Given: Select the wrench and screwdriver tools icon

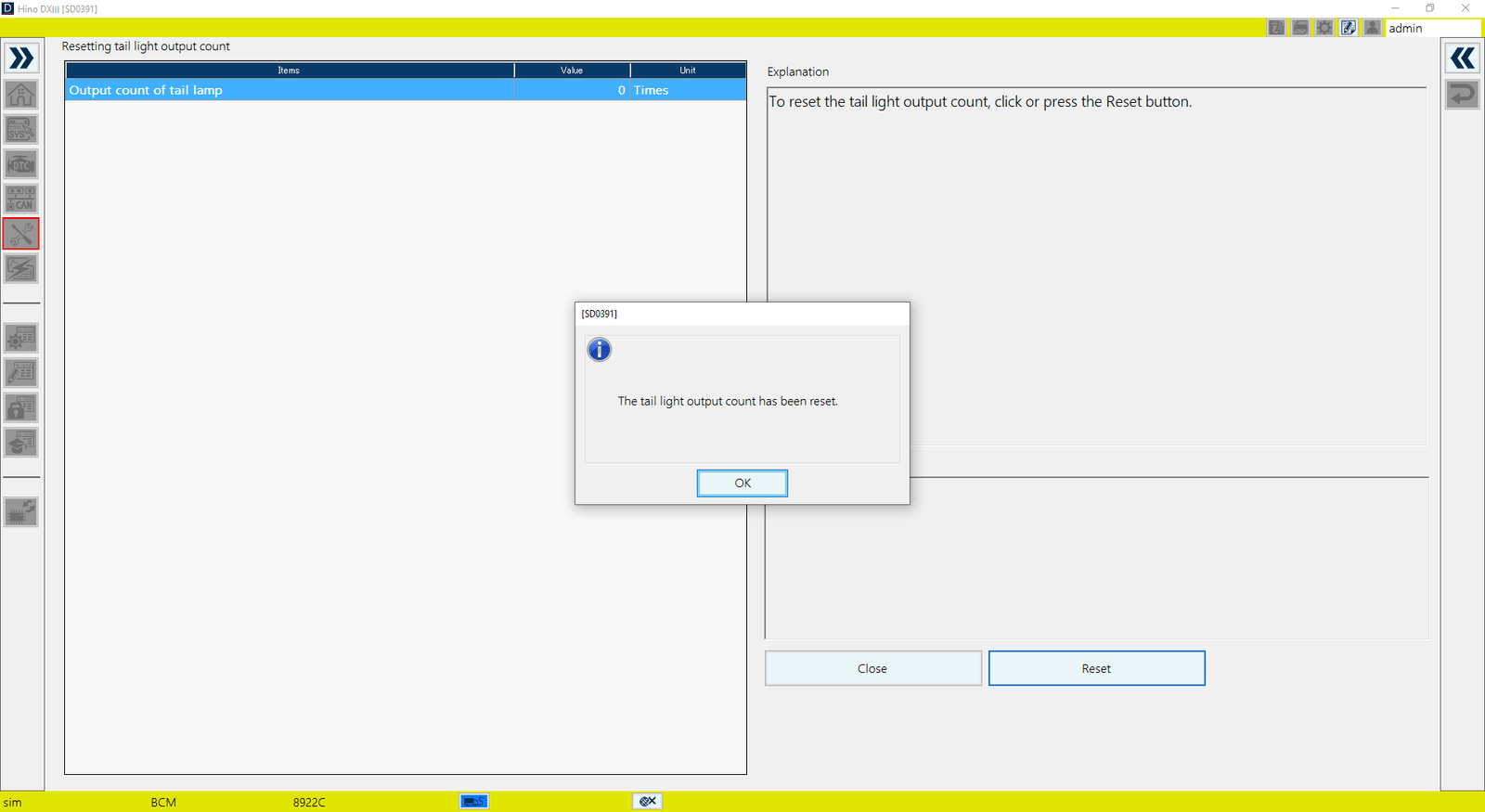Looking at the screenshot, I should coord(21,234).
